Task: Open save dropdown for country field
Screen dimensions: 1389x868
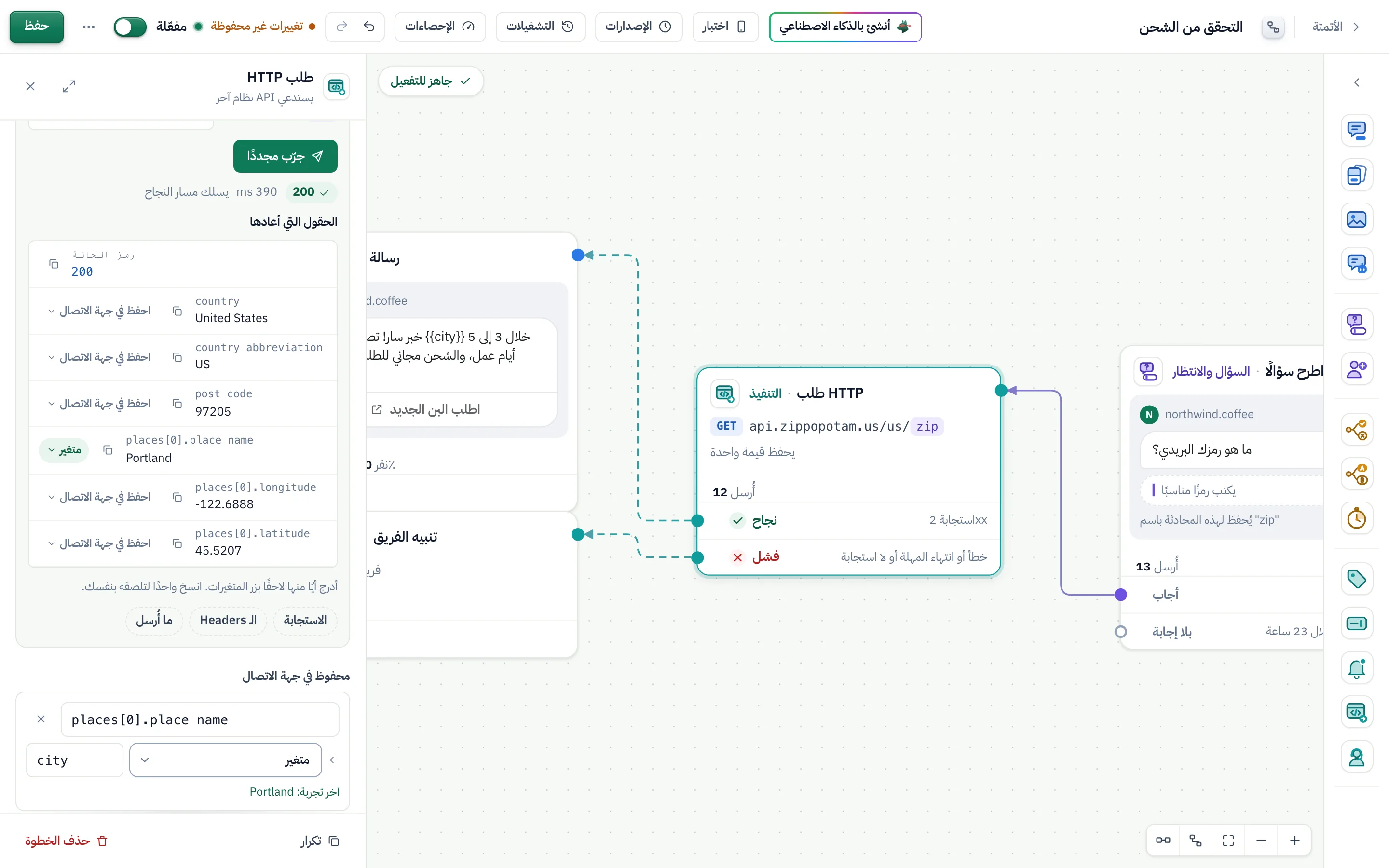Action: pyautogui.click(x=99, y=311)
